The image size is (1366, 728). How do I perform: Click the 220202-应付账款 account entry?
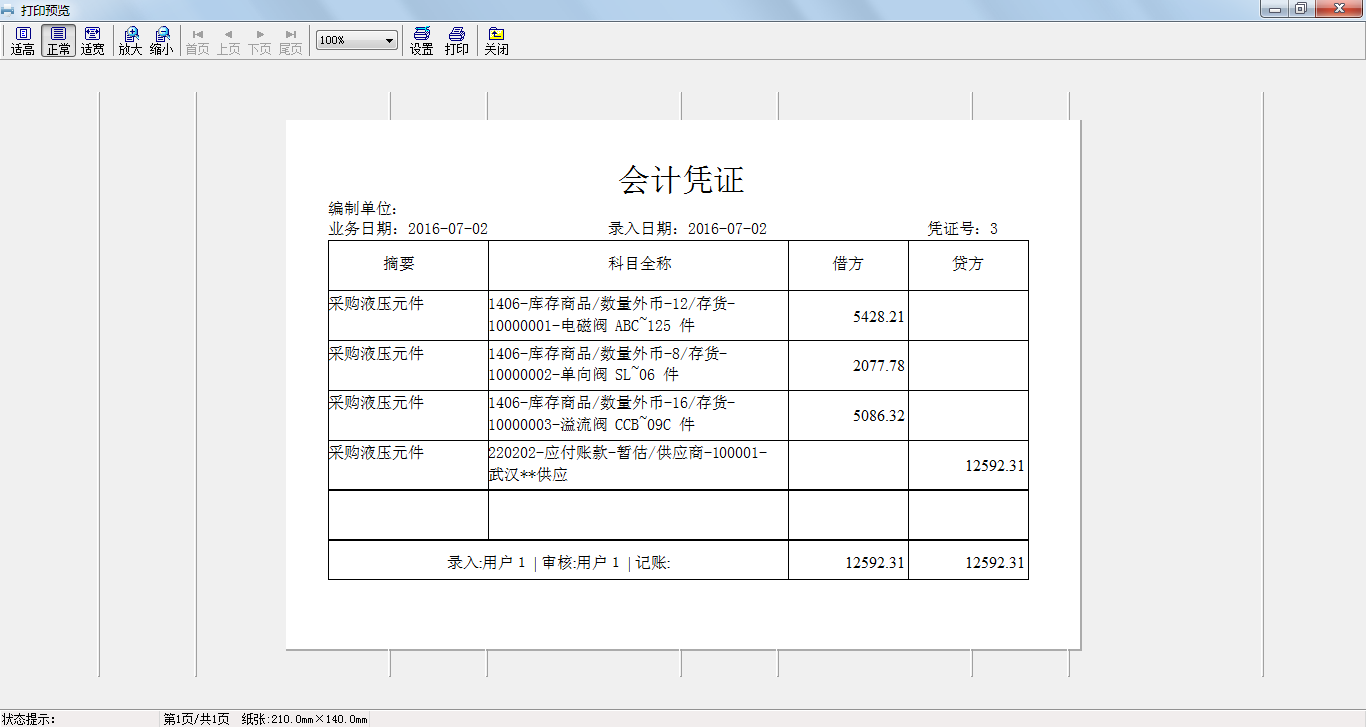pyautogui.click(x=628, y=465)
